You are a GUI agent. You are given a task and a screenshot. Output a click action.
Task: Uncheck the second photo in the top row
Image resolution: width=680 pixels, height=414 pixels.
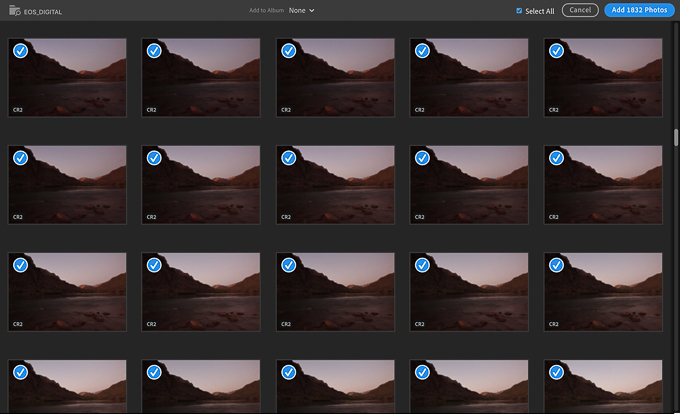[154, 51]
